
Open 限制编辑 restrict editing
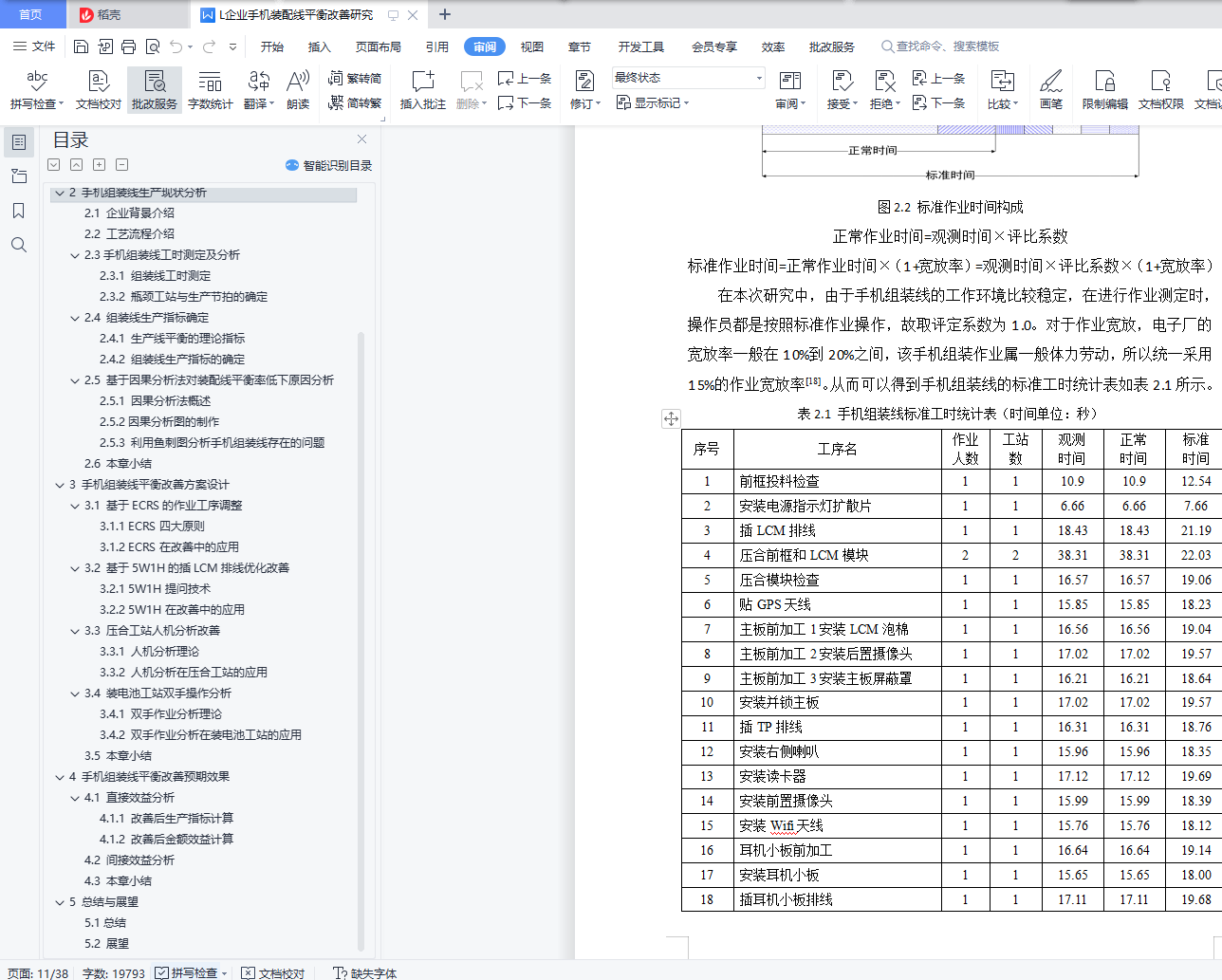tap(1105, 91)
